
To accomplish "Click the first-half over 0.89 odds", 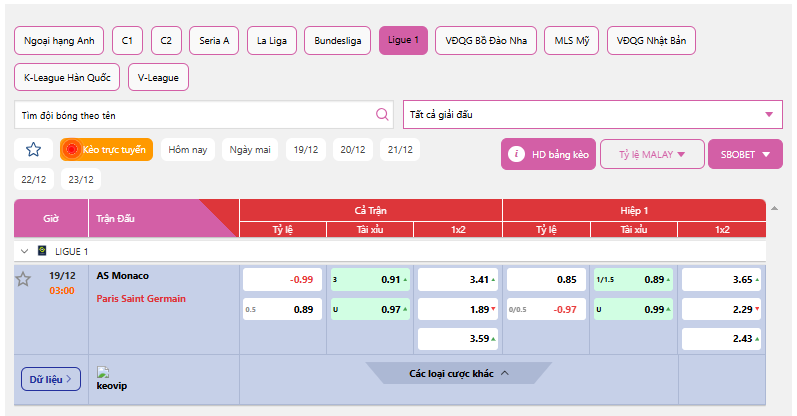I will coord(633,280).
